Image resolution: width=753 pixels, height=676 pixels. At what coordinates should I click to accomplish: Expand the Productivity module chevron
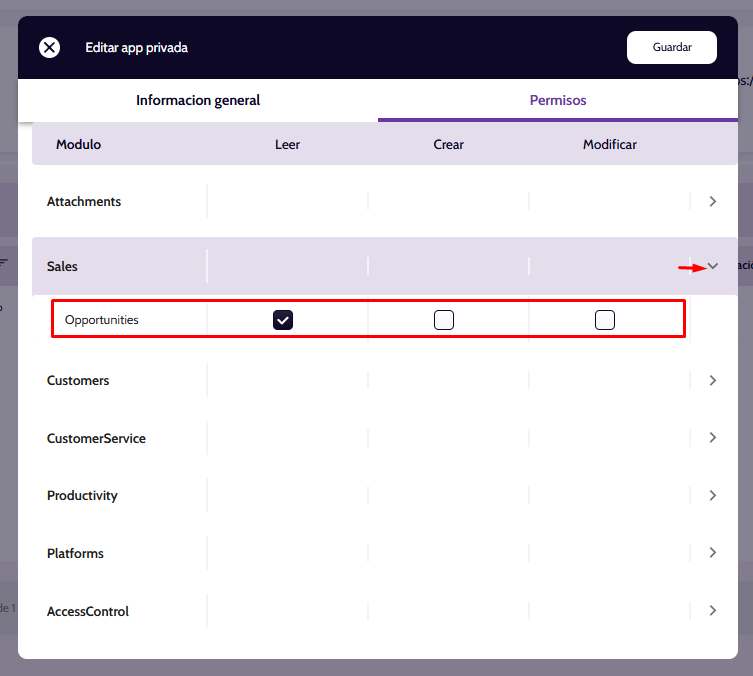(712, 496)
